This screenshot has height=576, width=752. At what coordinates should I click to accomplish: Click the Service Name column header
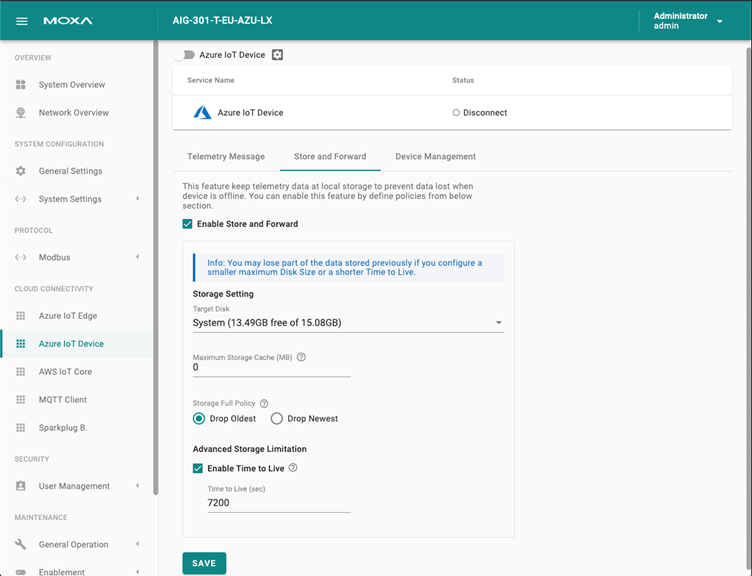211,80
